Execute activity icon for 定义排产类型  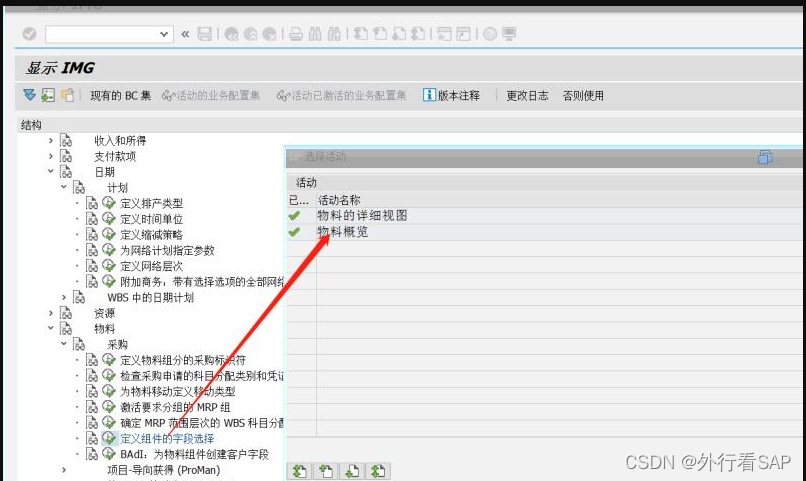(108, 203)
